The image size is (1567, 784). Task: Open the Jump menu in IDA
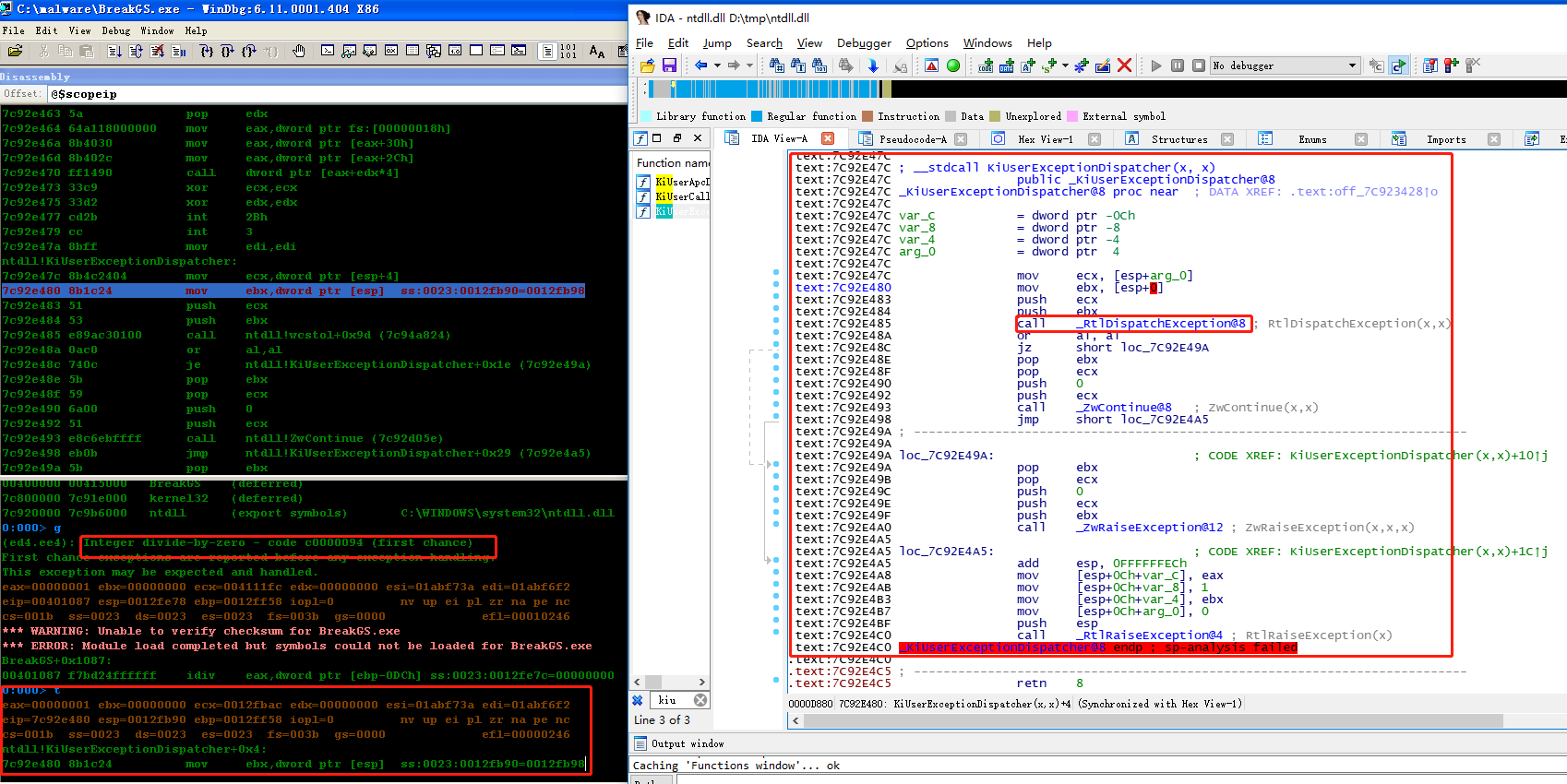point(717,43)
